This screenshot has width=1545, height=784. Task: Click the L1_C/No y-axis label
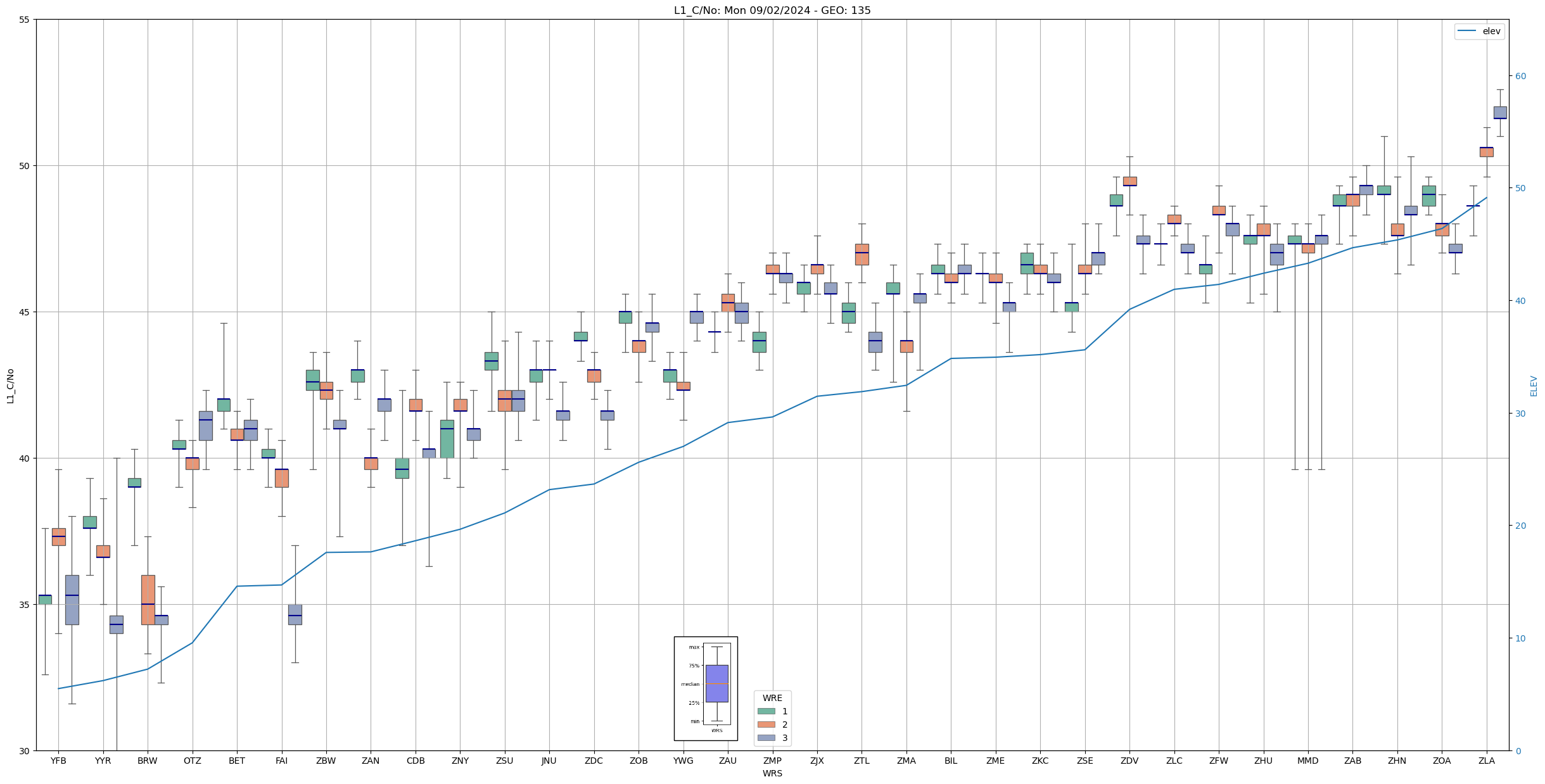pyautogui.click(x=10, y=385)
